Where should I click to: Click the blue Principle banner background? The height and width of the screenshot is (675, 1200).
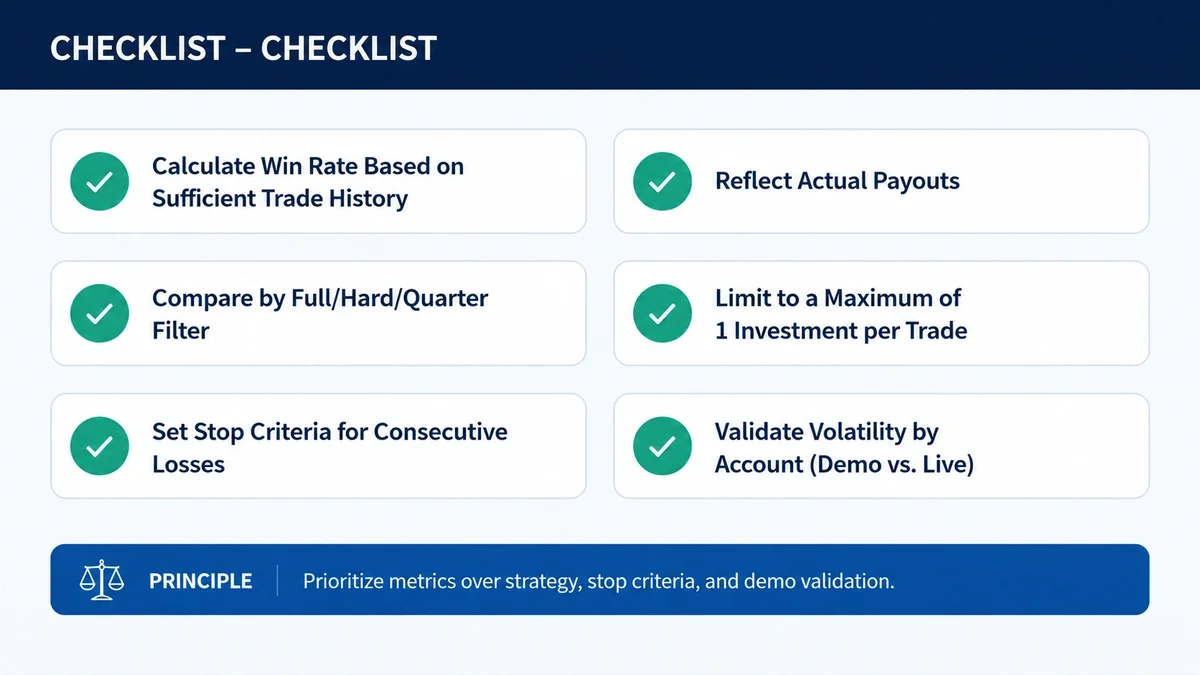click(1020, 580)
